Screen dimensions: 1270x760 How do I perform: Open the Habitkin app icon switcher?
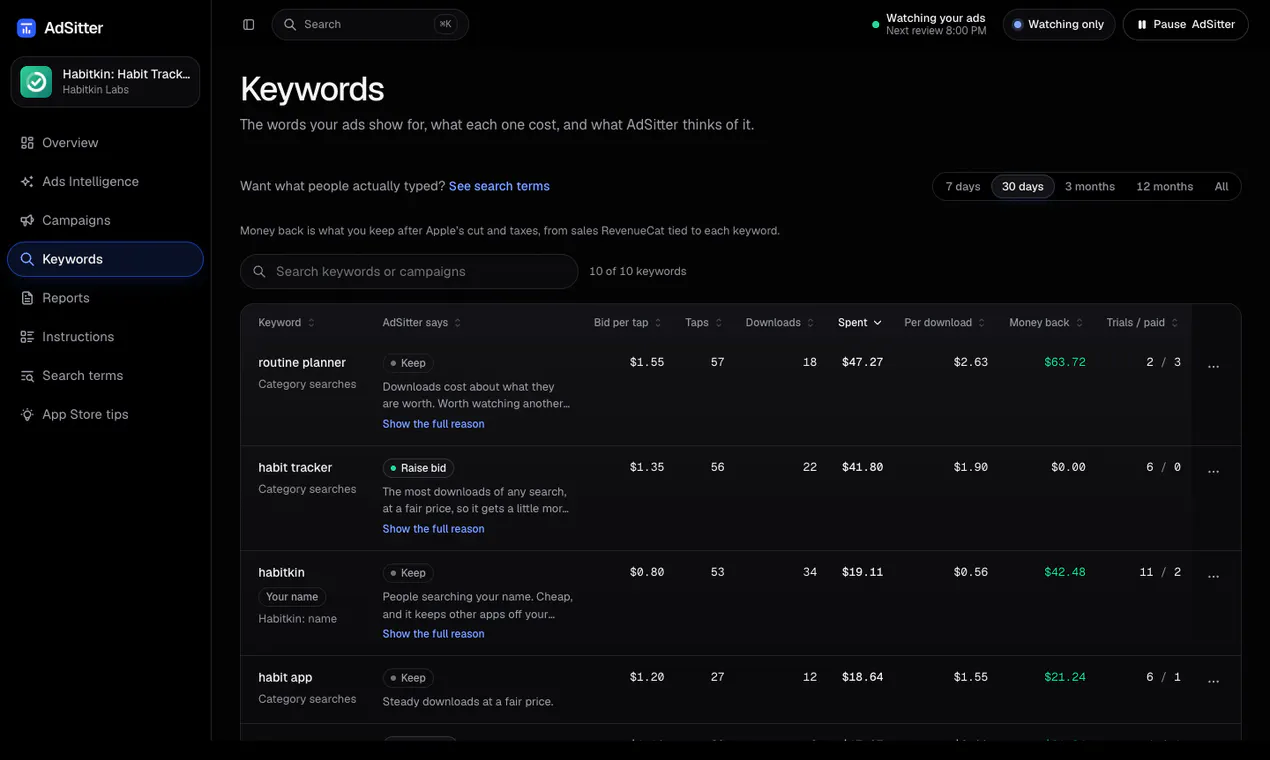(36, 82)
